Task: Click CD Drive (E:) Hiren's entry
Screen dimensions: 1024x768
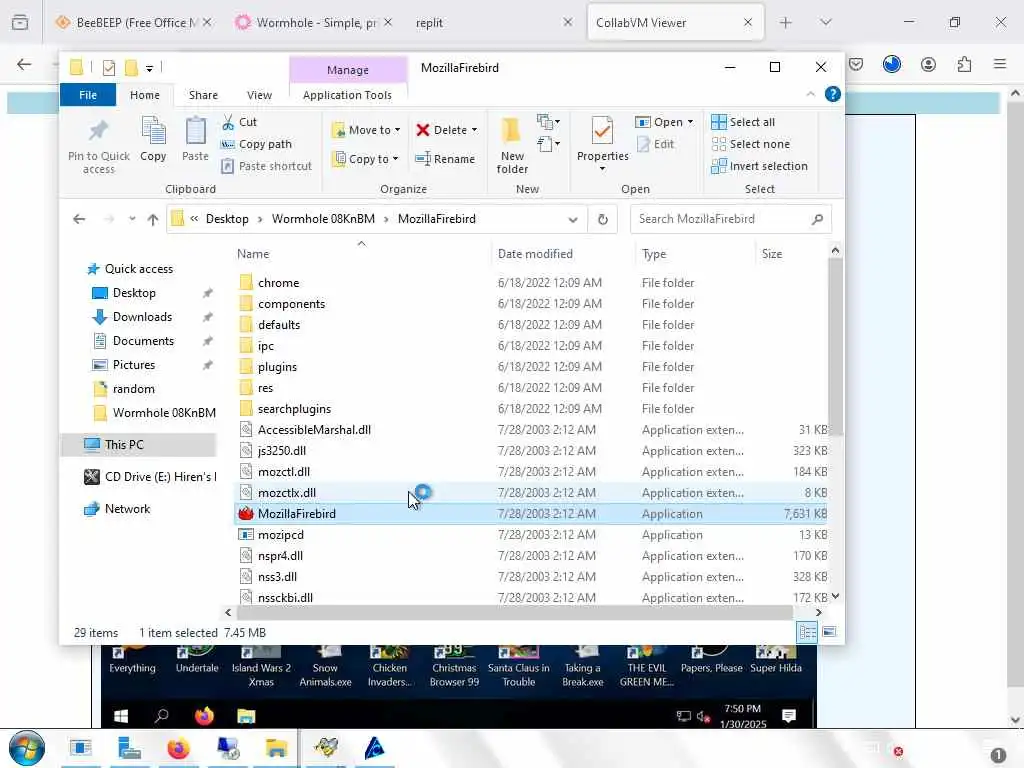Action: coord(150,477)
